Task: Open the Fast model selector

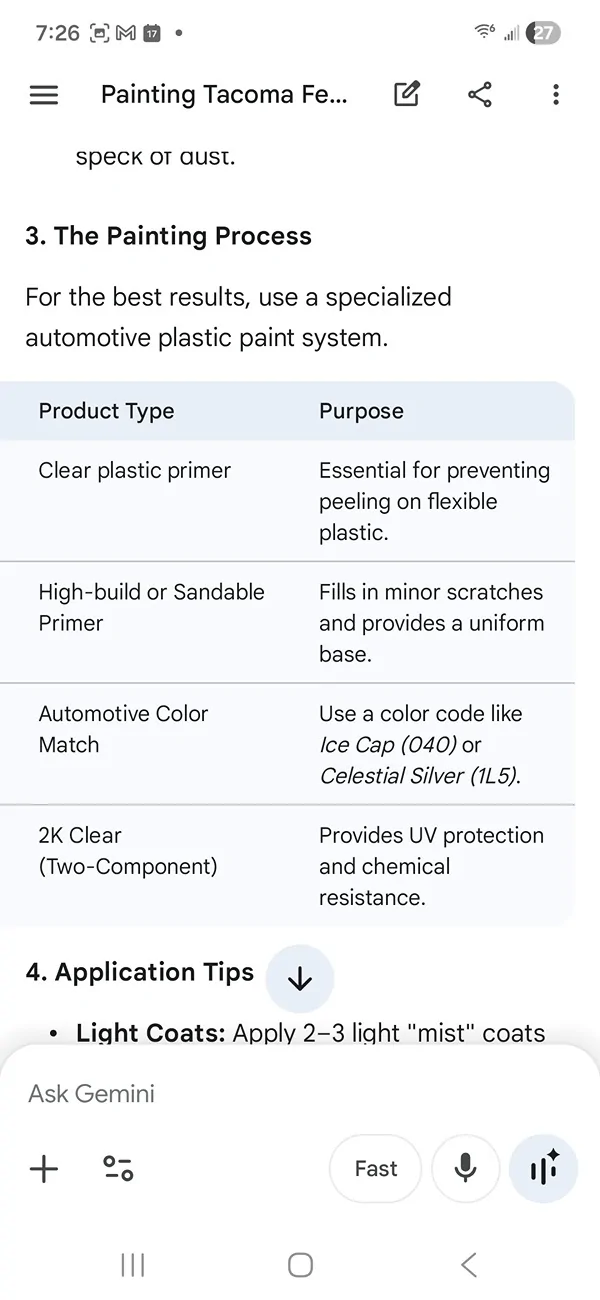Action: tap(376, 1168)
